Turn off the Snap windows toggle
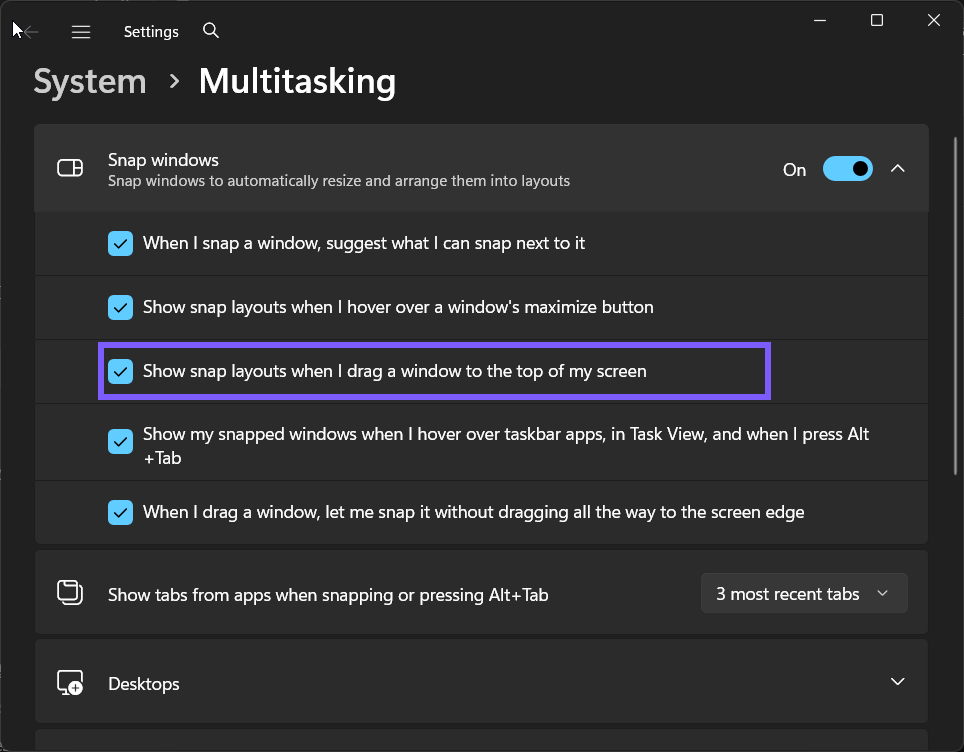Screen dimensions: 964x752 click(x=847, y=168)
